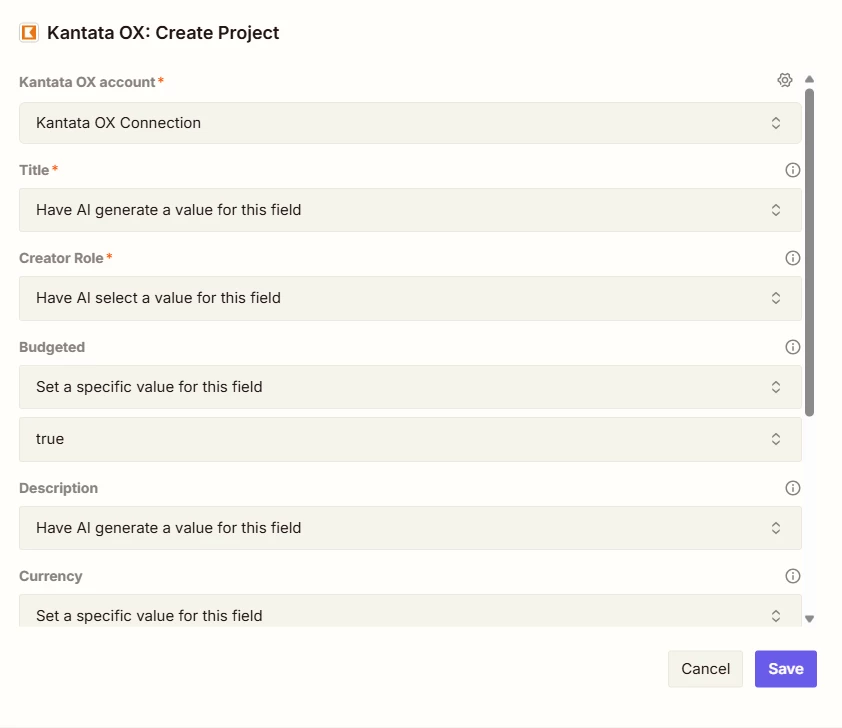The height and width of the screenshot is (728, 842).
Task: Click the Creator Role field label
Action: point(61,258)
